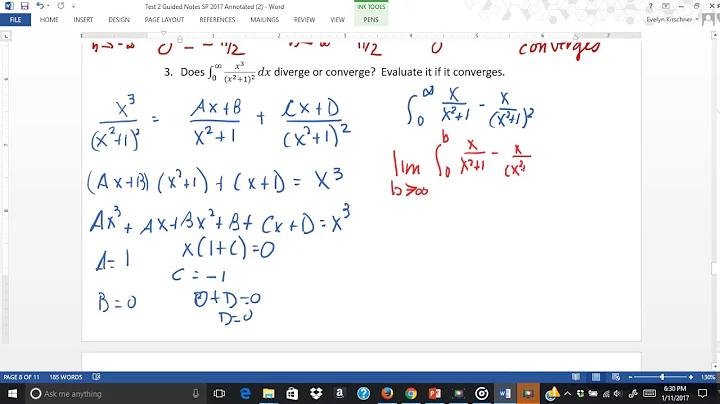The width and height of the screenshot is (720, 404).
Task: Switch to Web Layout view
Action: pyautogui.click(x=616, y=377)
